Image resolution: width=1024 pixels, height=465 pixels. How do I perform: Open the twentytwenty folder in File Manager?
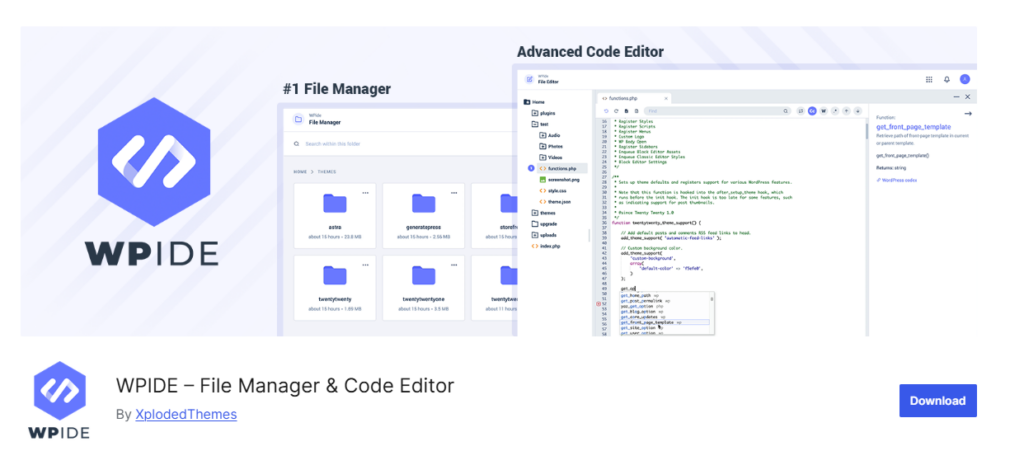click(x=335, y=288)
